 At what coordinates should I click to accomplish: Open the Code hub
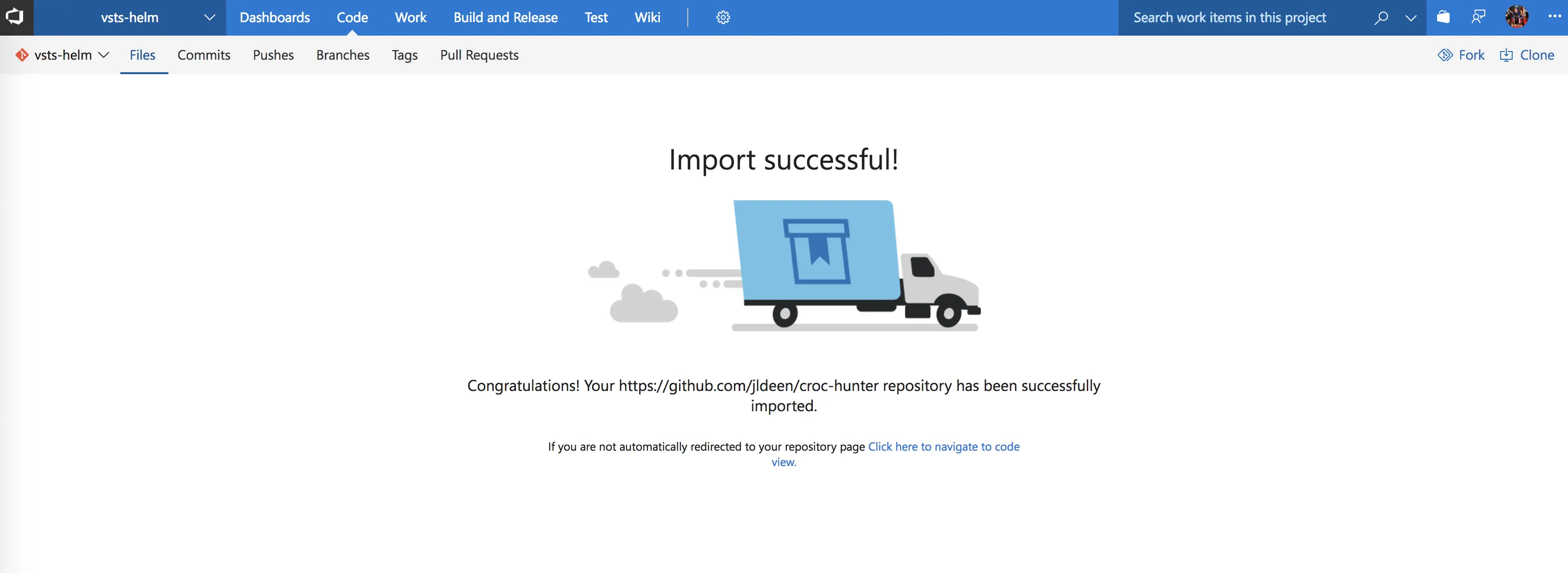(352, 17)
